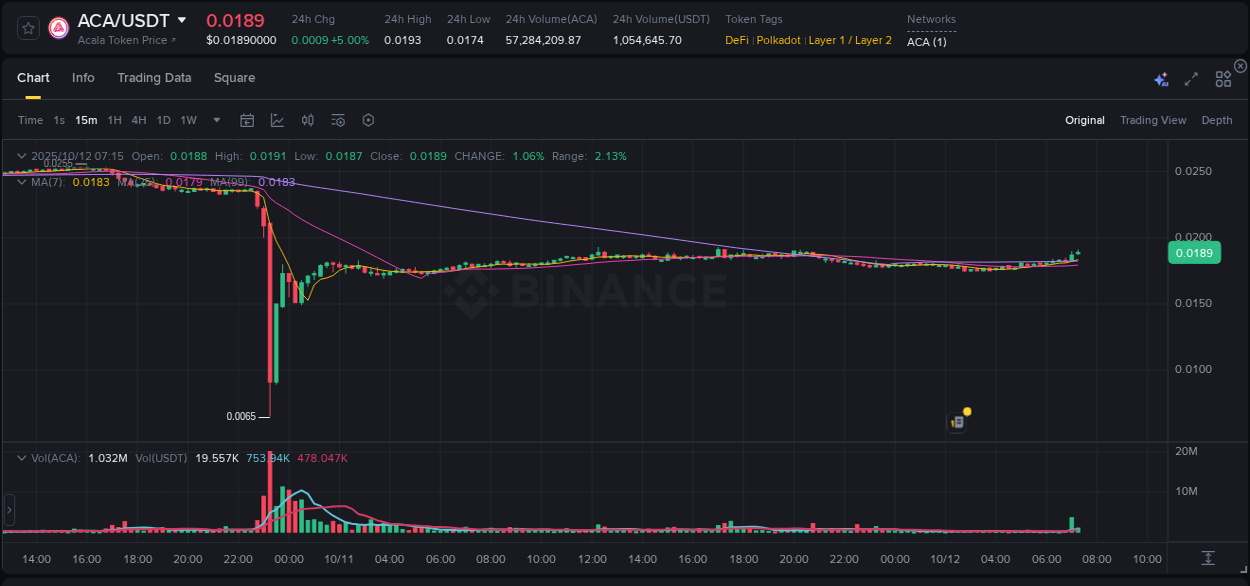Collapse the OHLC info row chevron

21,156
